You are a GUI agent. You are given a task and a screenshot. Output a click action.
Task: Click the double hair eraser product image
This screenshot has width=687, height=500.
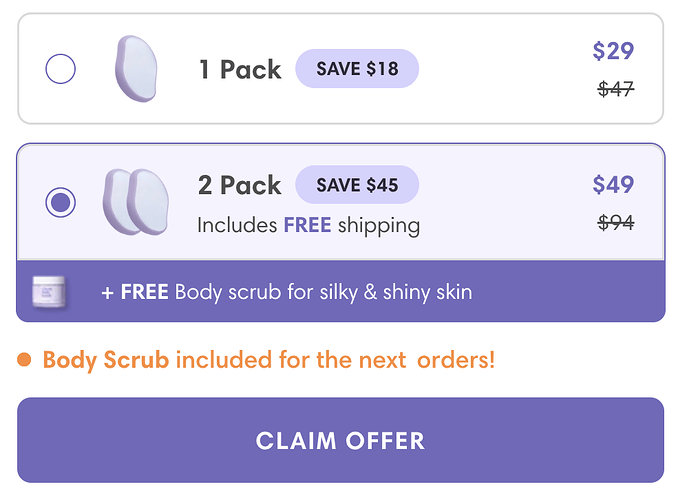pos(135,202)
